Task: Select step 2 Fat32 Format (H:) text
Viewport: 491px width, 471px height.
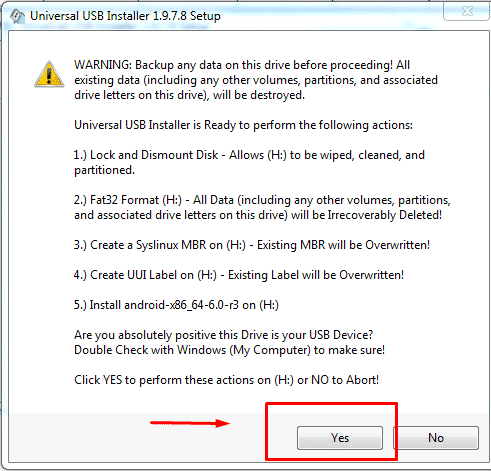Action: (262, 200)
